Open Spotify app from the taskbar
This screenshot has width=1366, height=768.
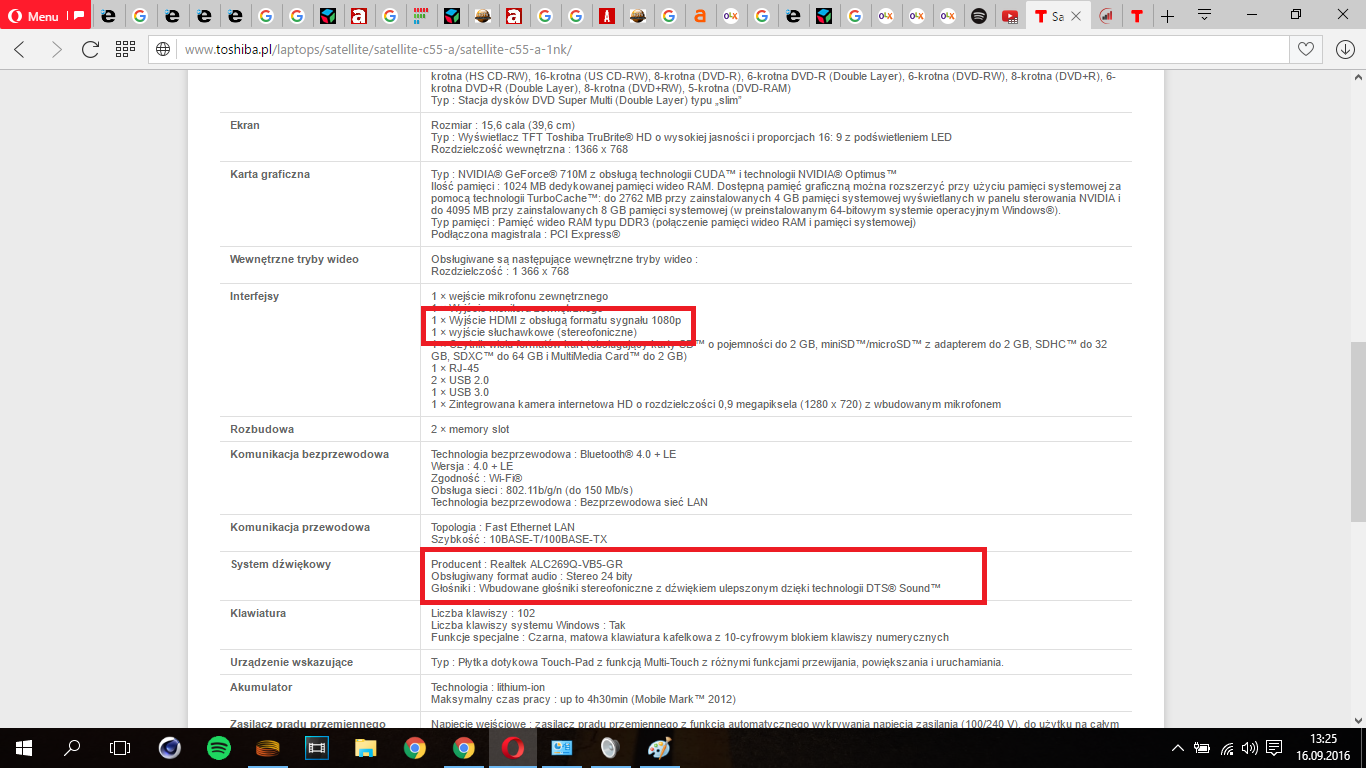(219, 747)
